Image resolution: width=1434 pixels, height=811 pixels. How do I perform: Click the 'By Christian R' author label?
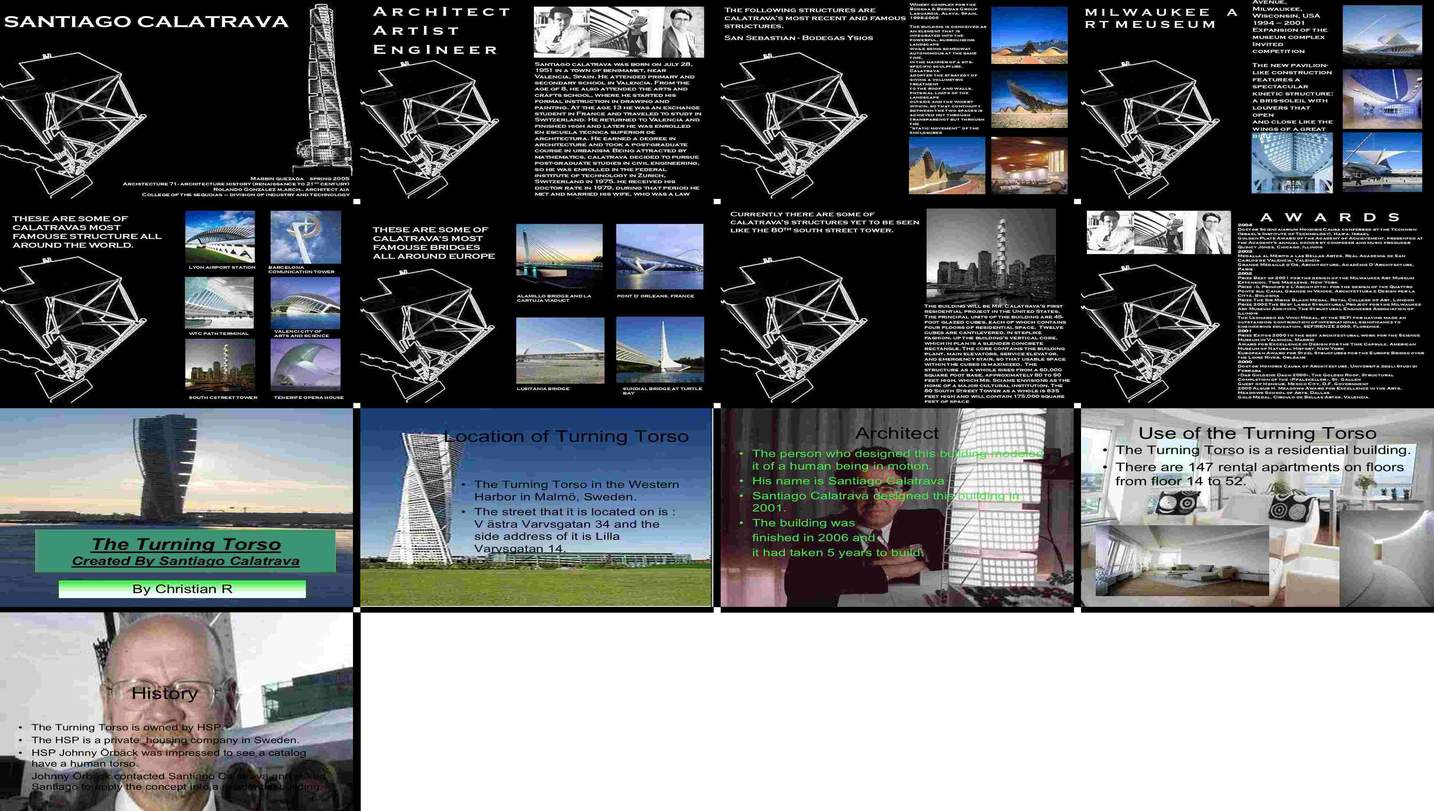click(182, 589)
